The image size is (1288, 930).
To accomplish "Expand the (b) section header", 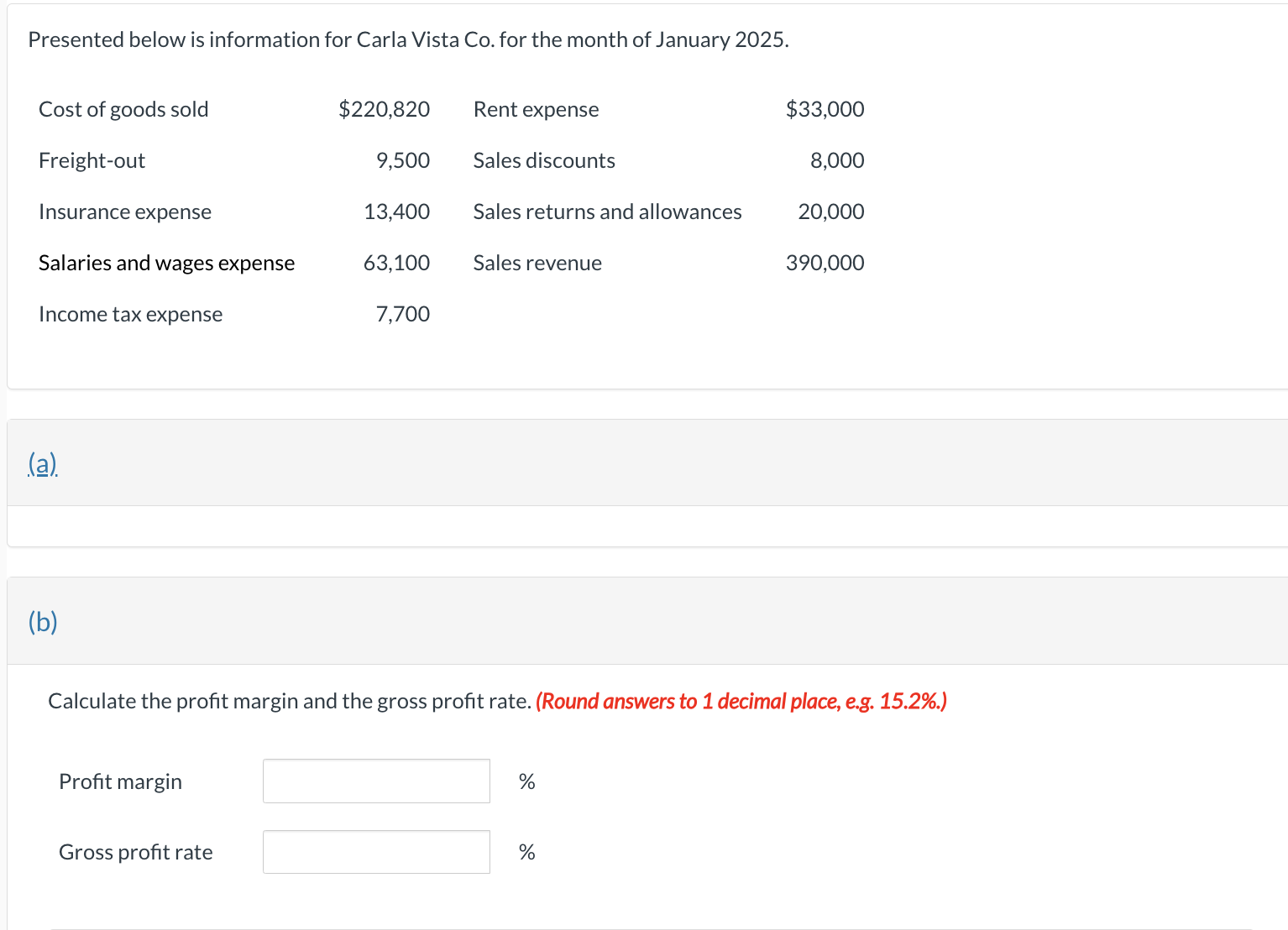I will click(x=40, y=621).
